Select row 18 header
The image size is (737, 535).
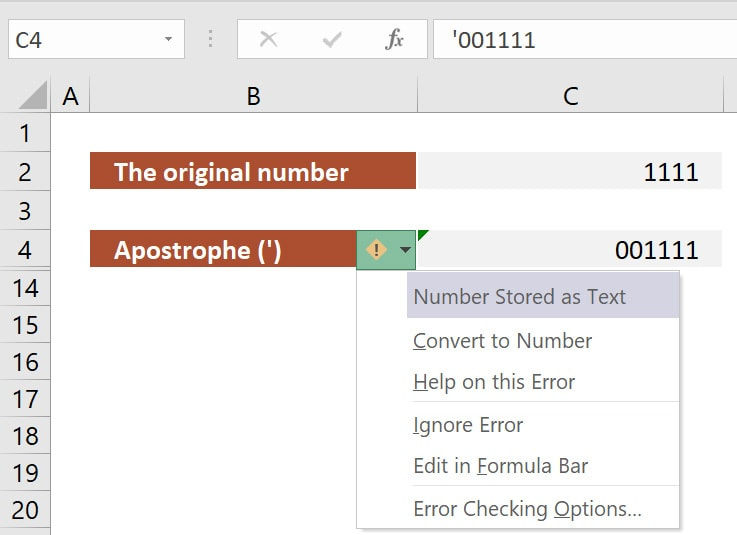point(25,436)
